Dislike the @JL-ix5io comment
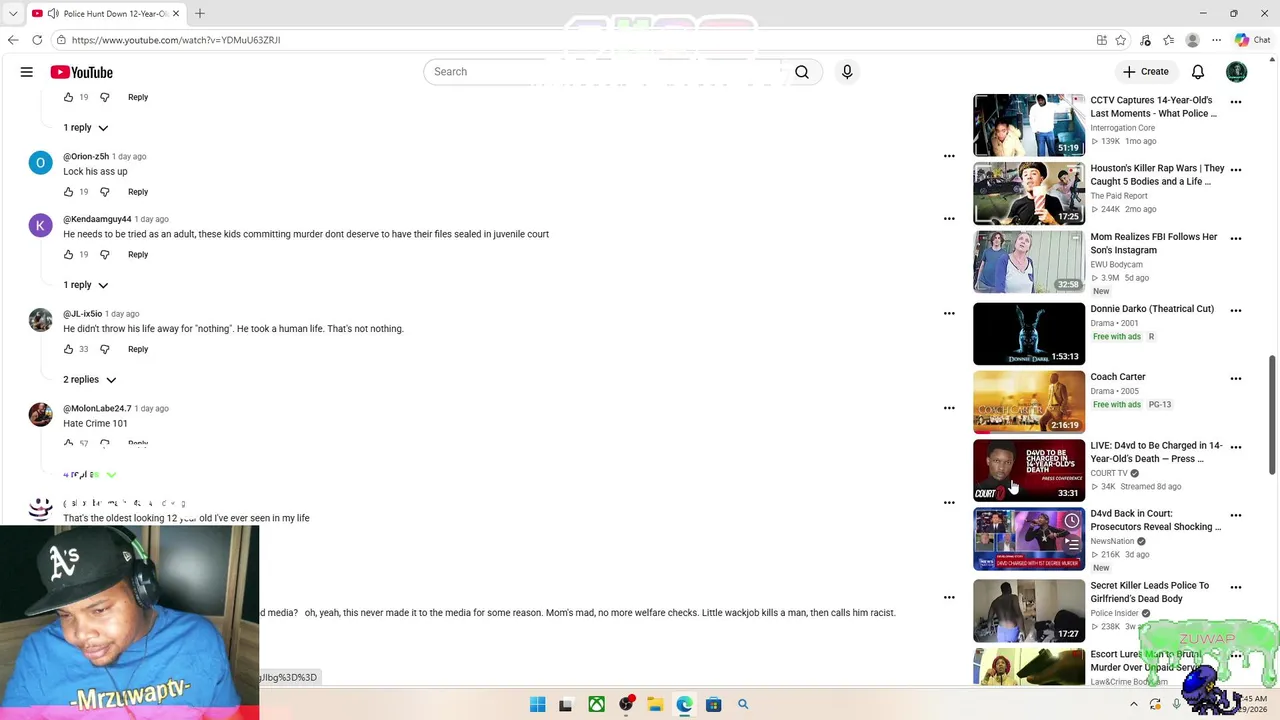 (x=104, y=349)
